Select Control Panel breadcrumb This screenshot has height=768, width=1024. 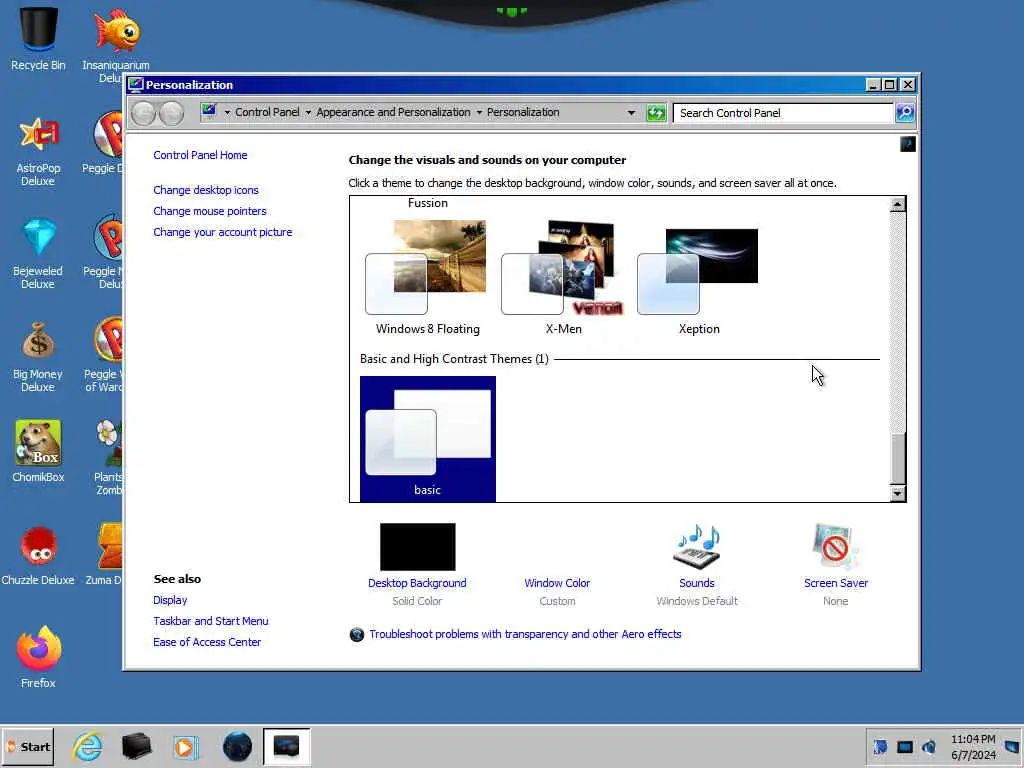click(x=267, y=112)
